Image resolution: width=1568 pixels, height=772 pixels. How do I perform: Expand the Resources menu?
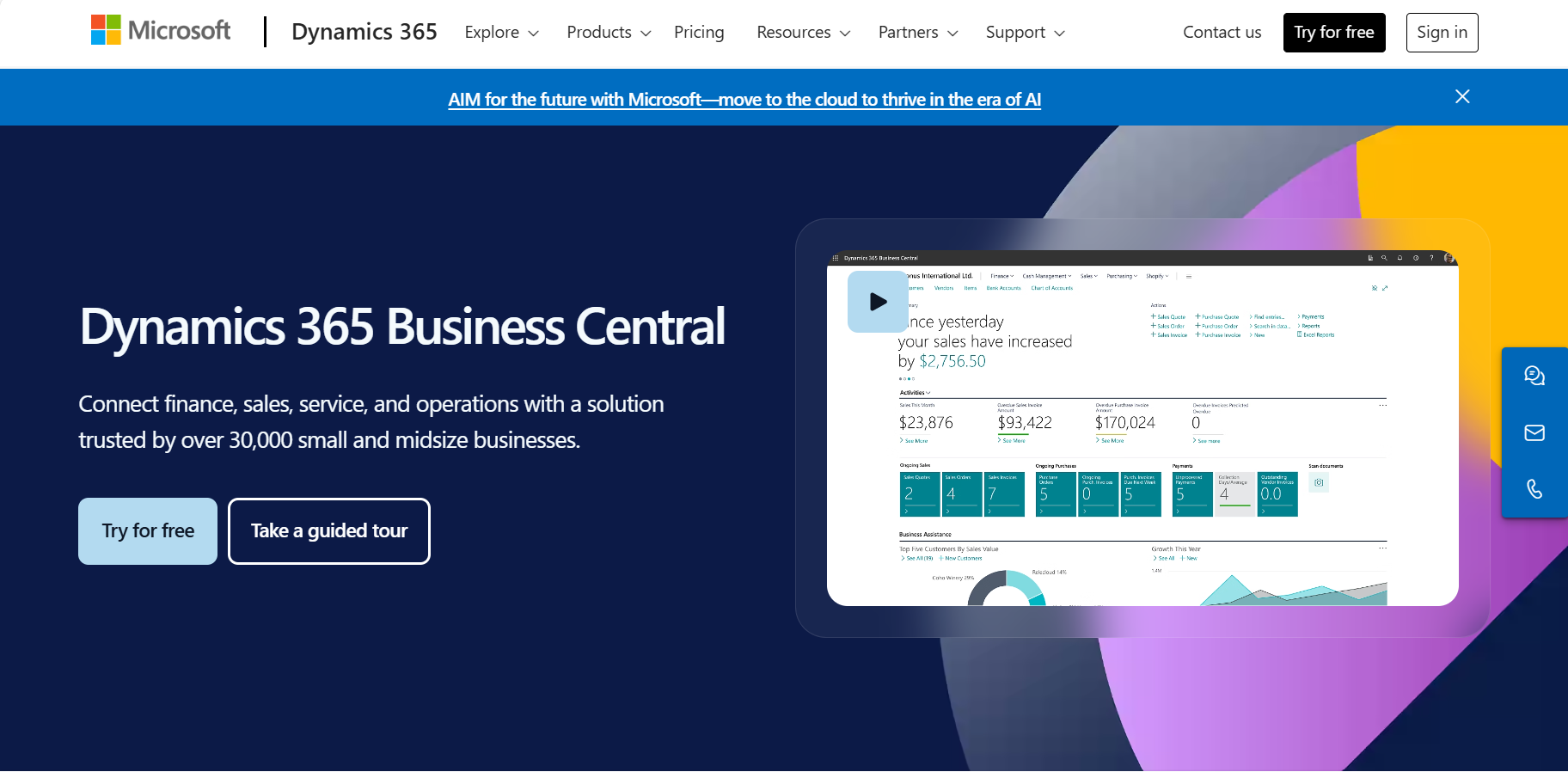[x=804, y=33]
